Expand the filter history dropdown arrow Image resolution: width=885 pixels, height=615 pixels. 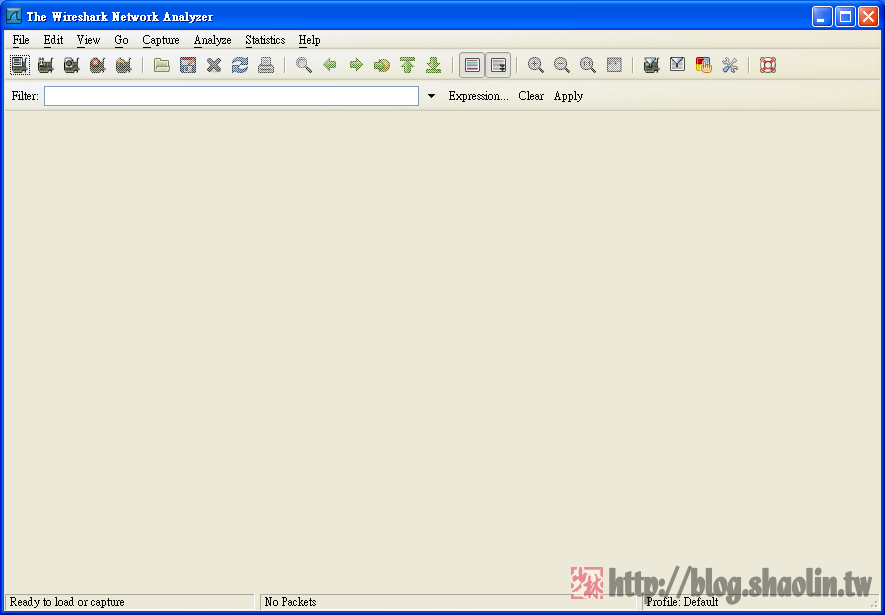431,96
